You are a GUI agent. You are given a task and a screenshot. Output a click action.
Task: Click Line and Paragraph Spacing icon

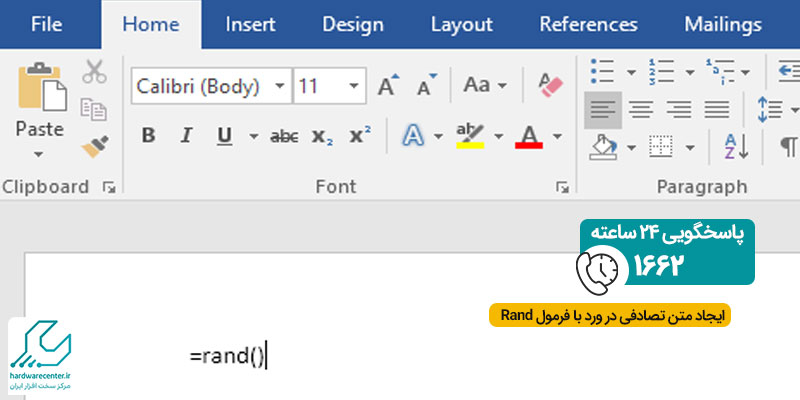(770, 109)
